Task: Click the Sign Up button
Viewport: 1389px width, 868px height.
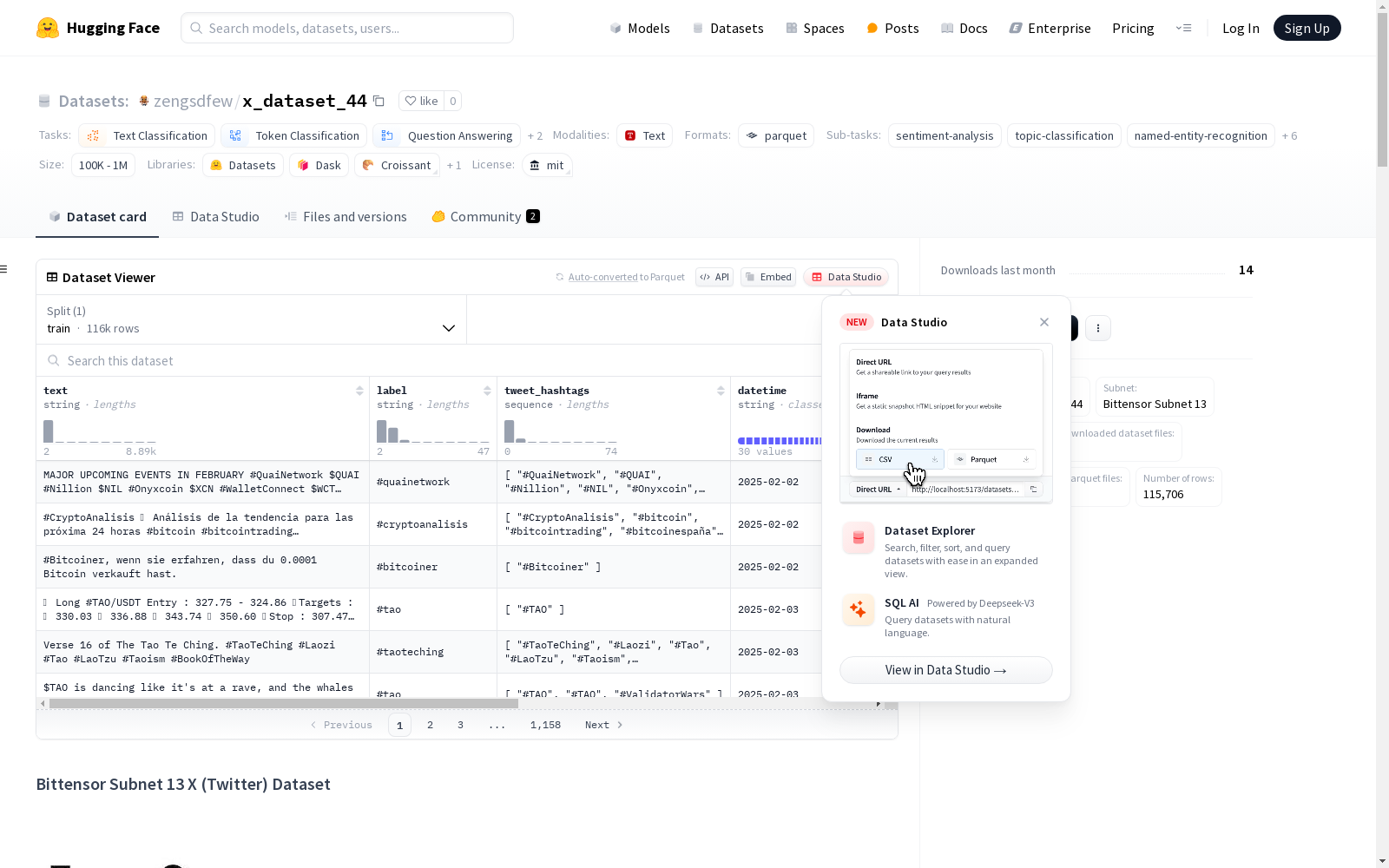Action: 1307,28
